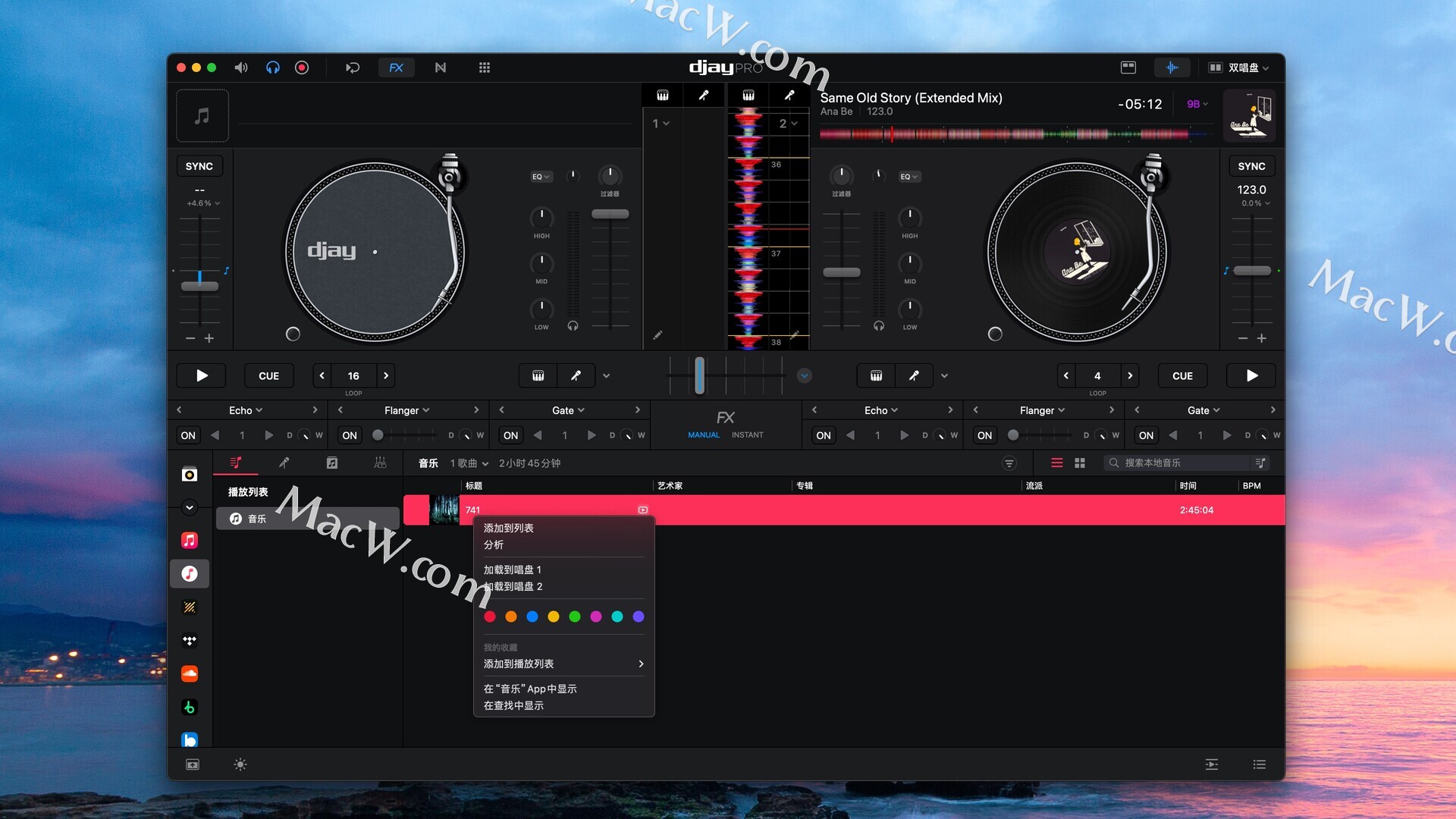Turn ON right deck Gate effect
1456x819 pixels.
1146,435
